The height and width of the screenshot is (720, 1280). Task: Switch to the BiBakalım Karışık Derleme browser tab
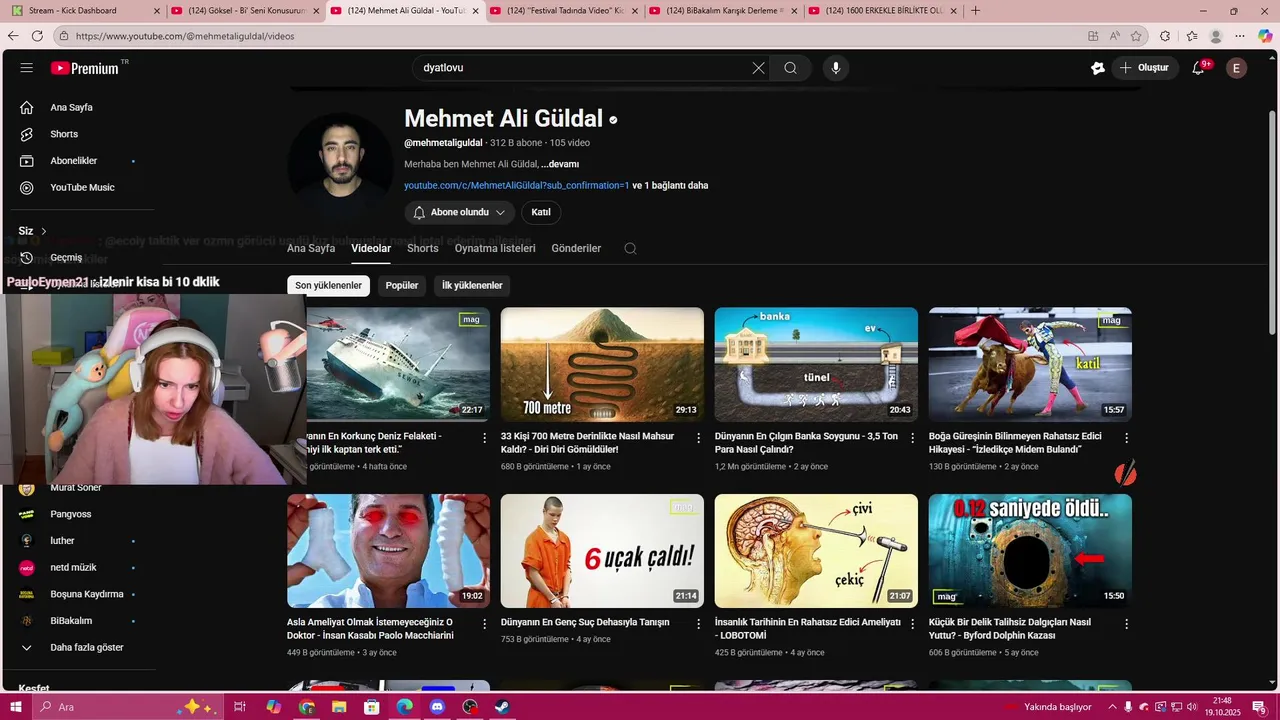(722, 11)
